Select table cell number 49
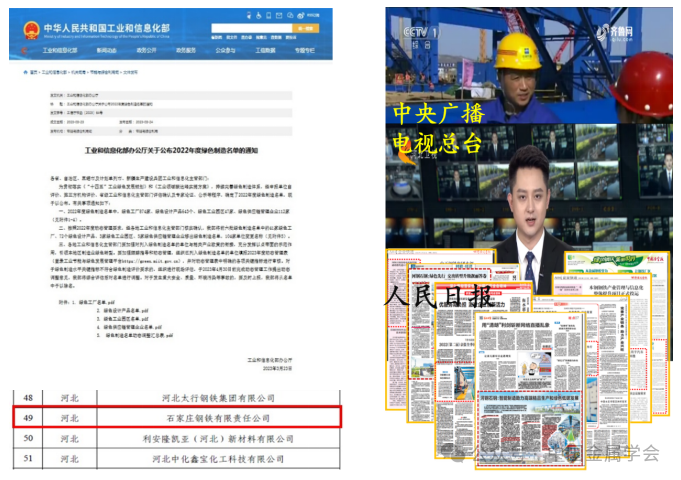 click(x=28, y=417)
